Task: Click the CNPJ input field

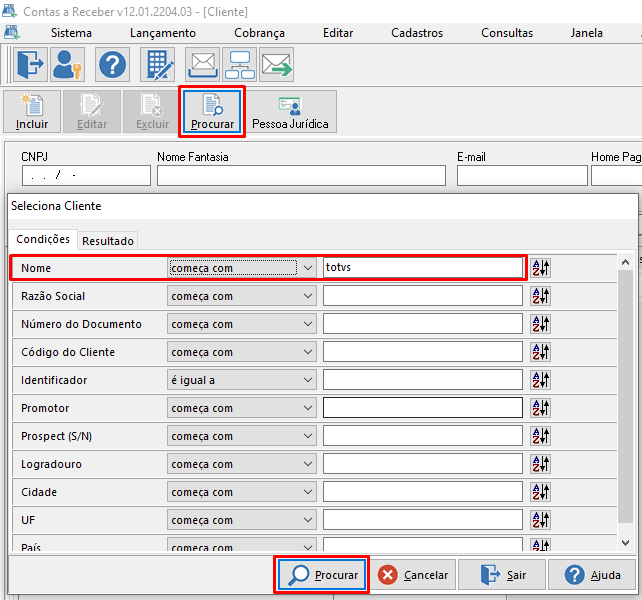Action: (86, 175)
